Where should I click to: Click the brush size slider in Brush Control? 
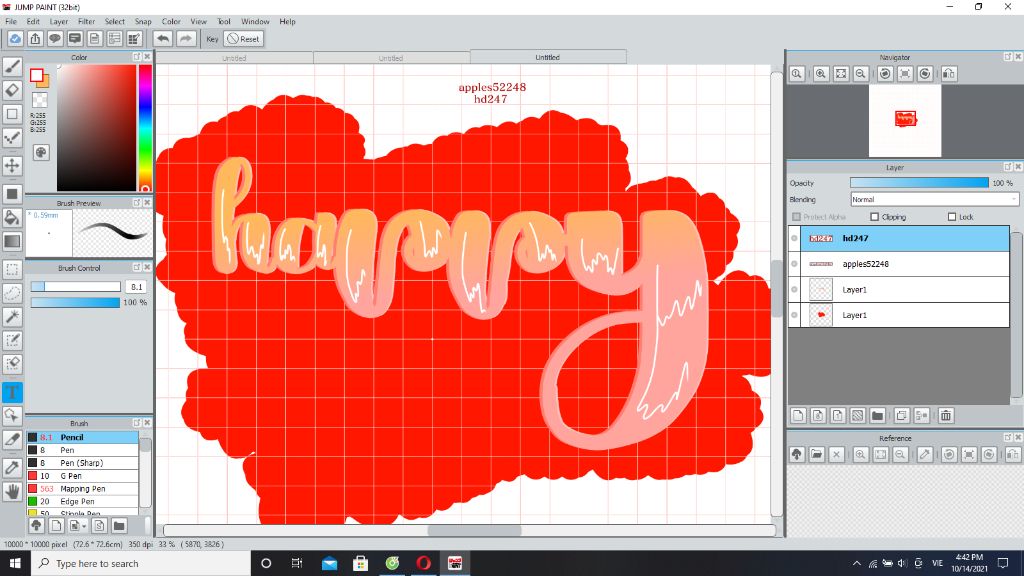click(x=76, y=287)
